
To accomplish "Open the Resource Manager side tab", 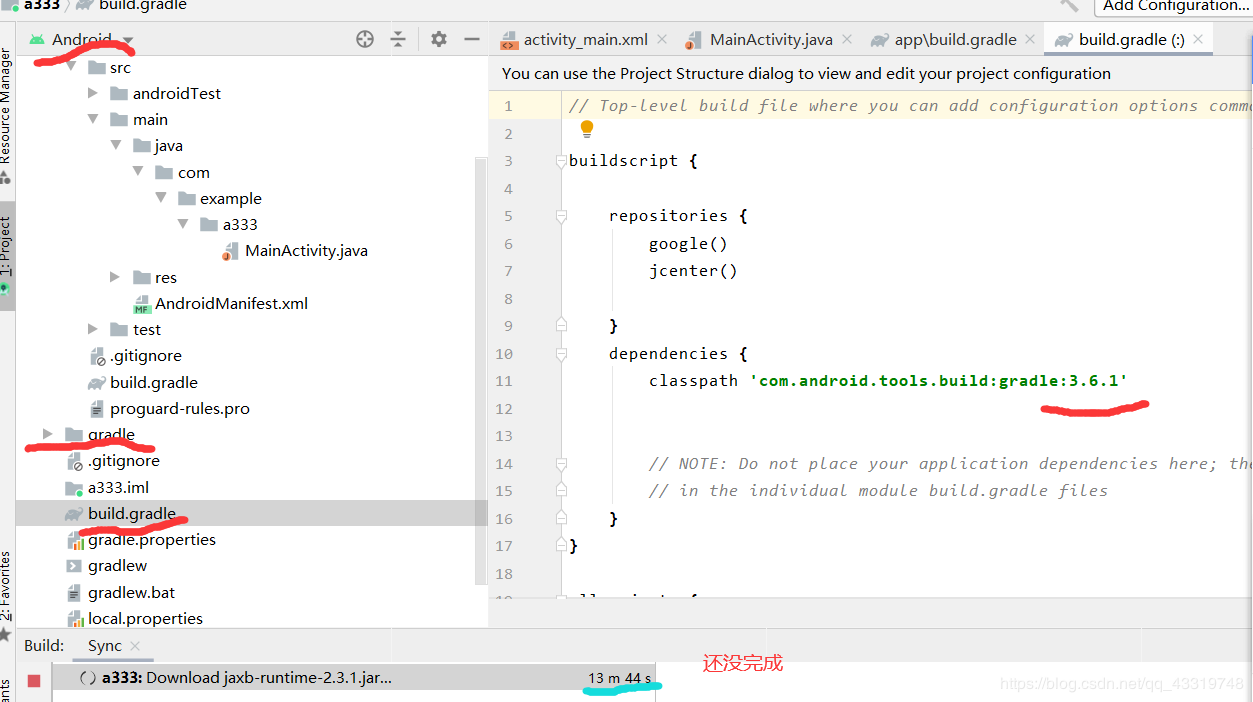I will [x=6, y=105].
